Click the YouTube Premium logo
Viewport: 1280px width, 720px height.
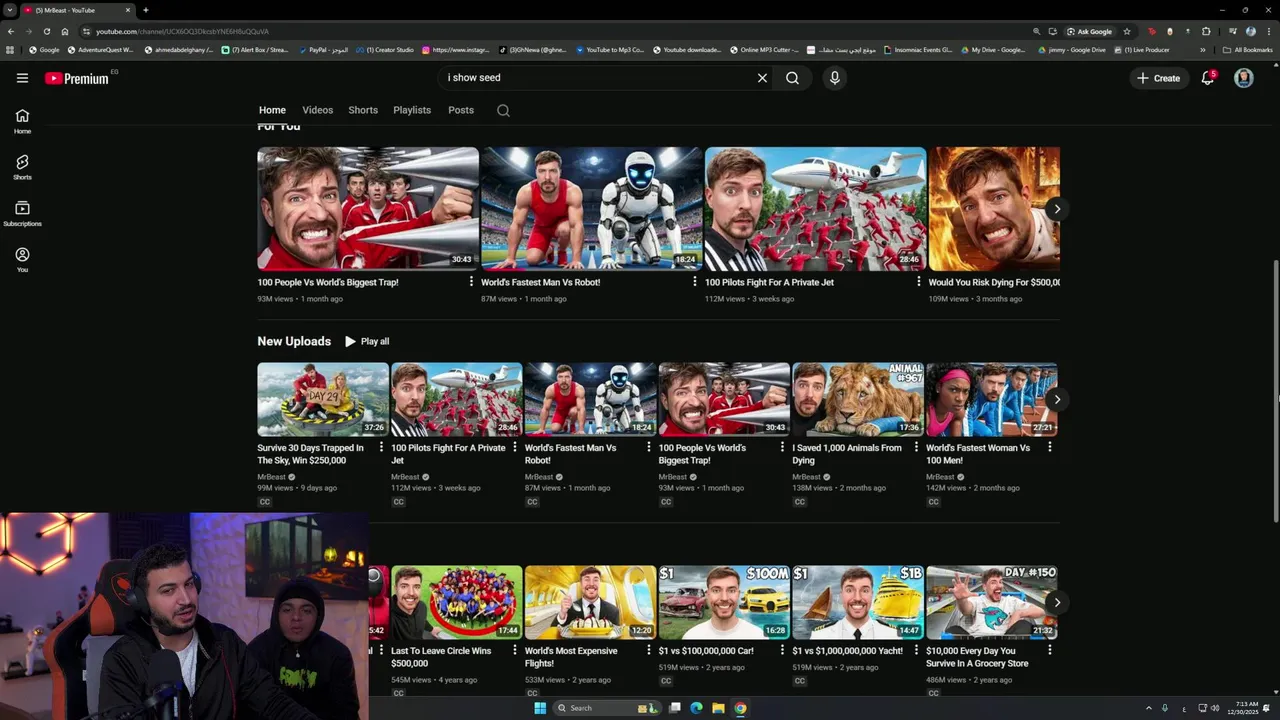(x=77, y=78)
